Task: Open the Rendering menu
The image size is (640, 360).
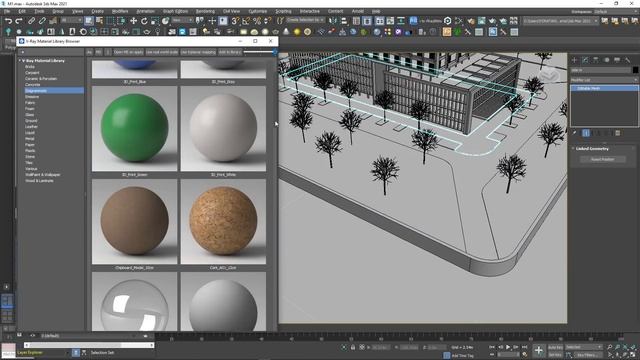Action: coord(205,11)
